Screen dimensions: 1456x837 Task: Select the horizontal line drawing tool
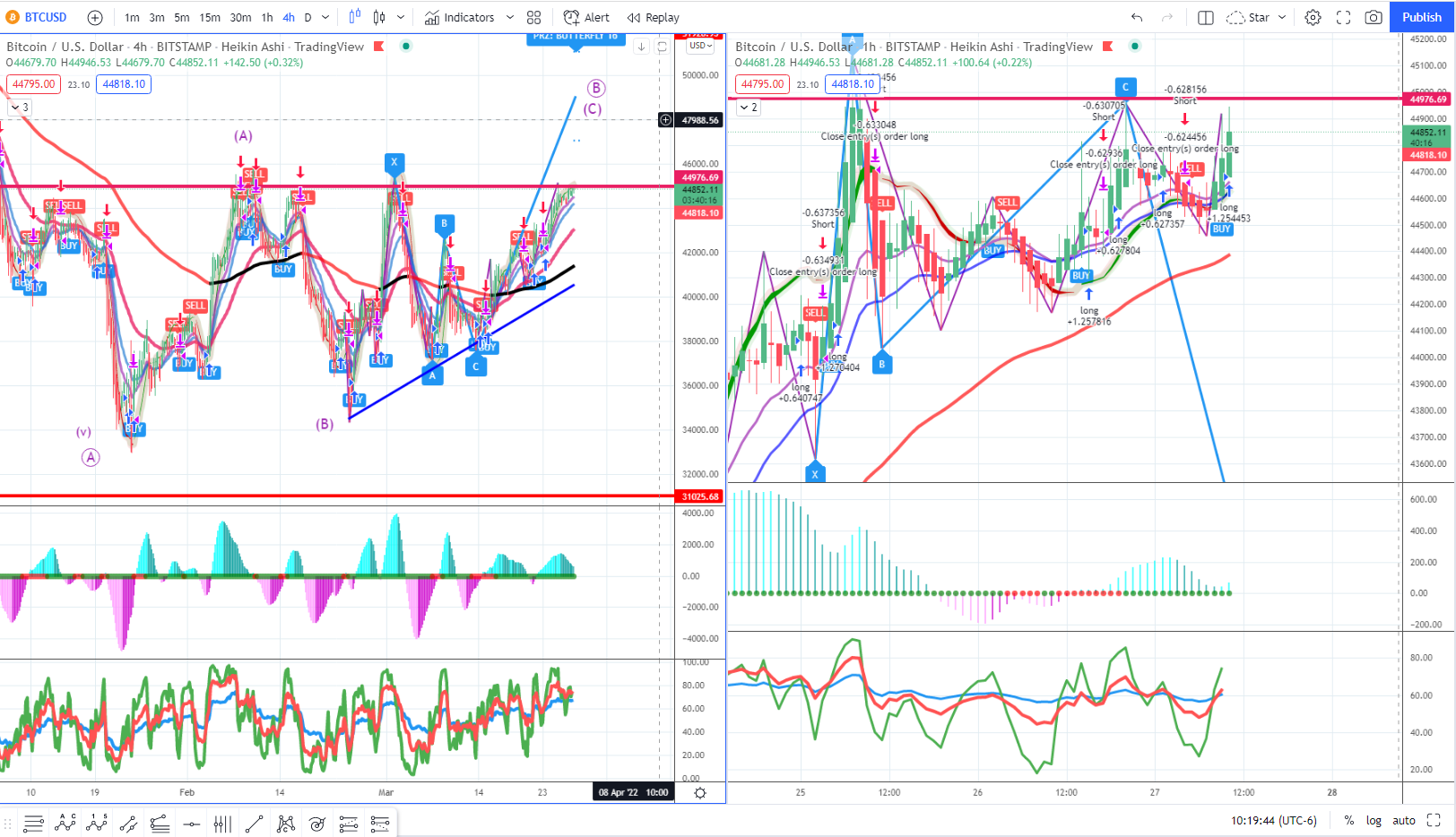(x=191, y=823)
